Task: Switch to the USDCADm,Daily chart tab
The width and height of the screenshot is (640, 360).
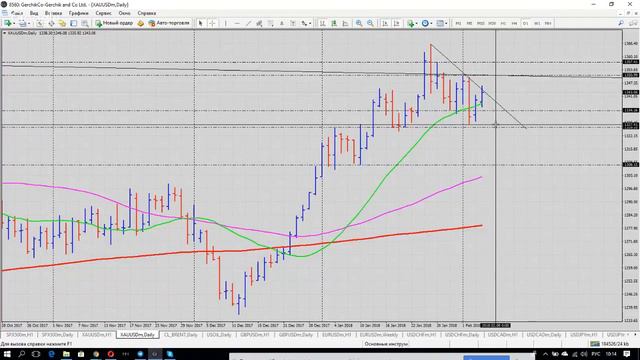Action: click(x=544, y=335)
